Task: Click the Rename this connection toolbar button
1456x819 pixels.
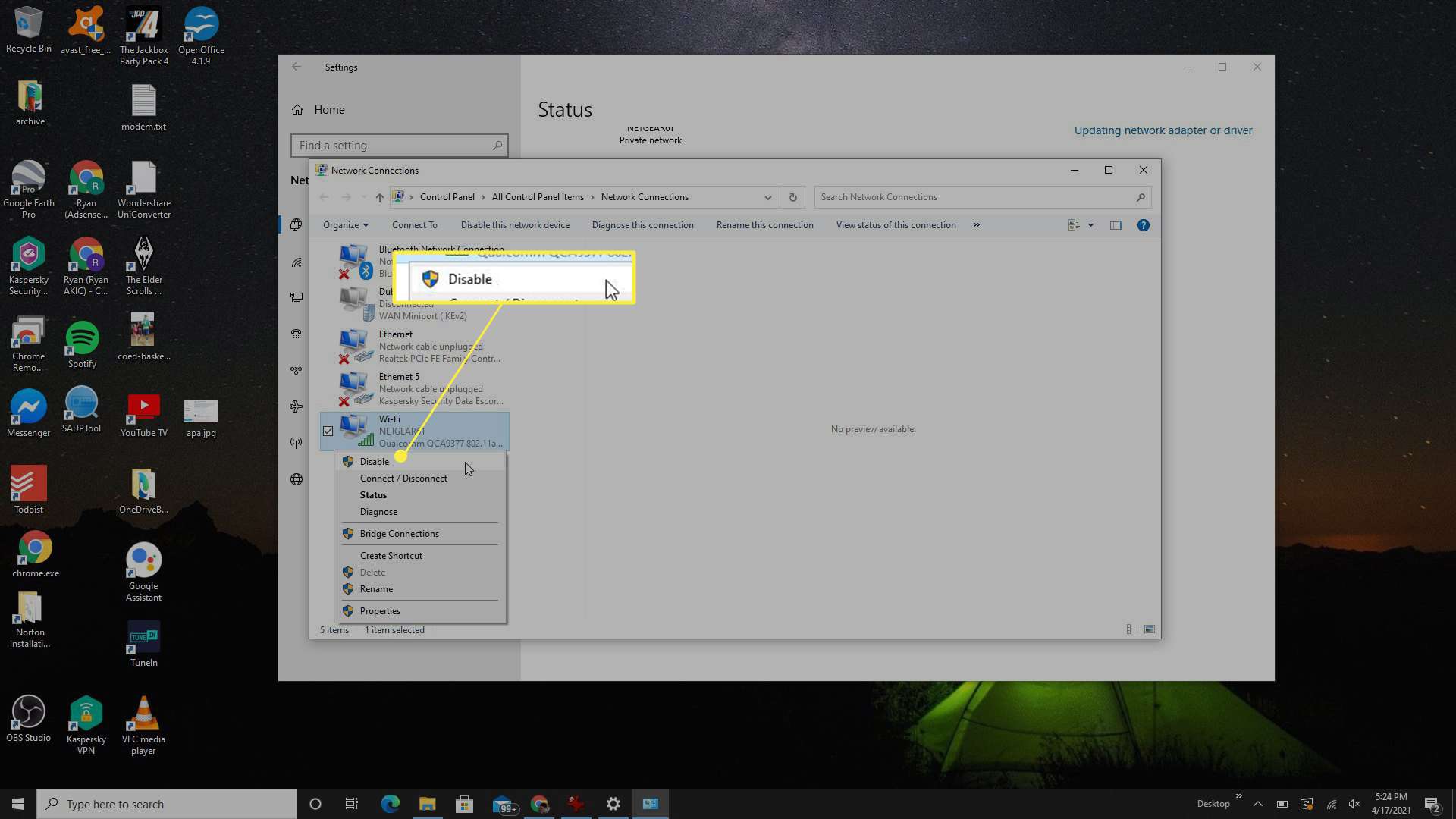Action: point(764,224)
